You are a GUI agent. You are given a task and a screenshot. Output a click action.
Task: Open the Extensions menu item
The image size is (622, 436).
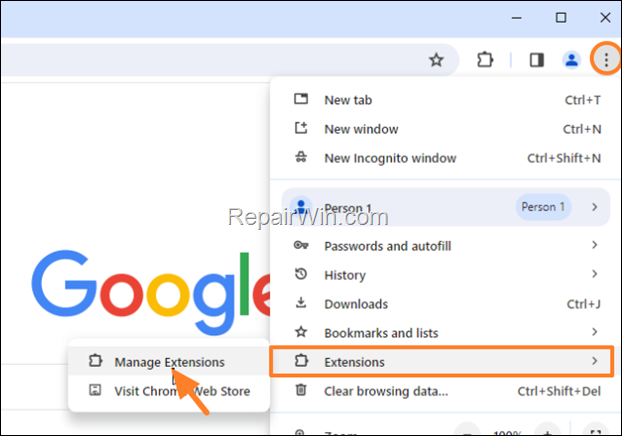(442, 361)
